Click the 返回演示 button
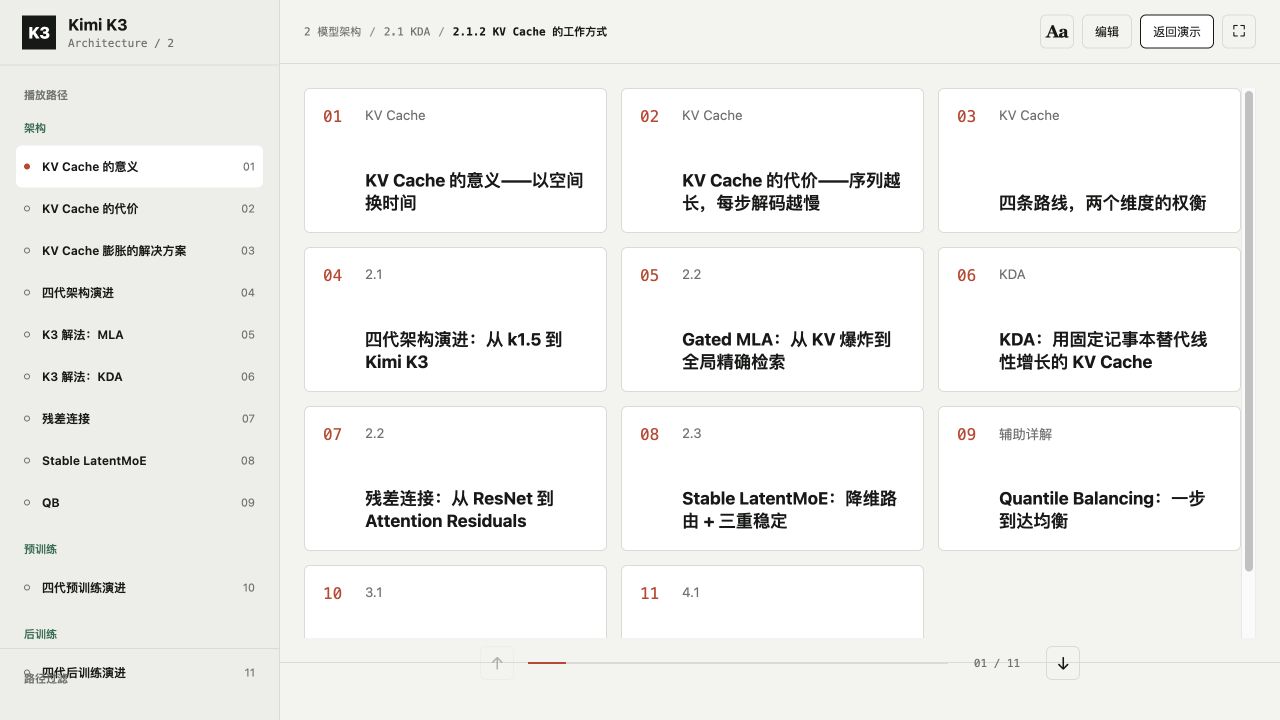The image size is (1280, 720). tap(1177, 32)
